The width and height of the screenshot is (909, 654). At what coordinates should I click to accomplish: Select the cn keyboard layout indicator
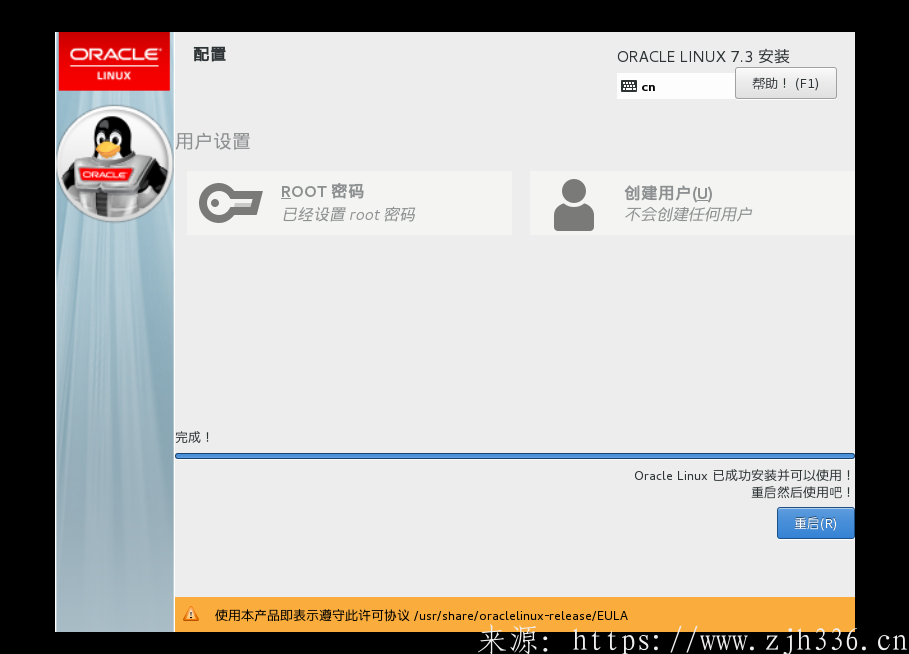(649, 87)
